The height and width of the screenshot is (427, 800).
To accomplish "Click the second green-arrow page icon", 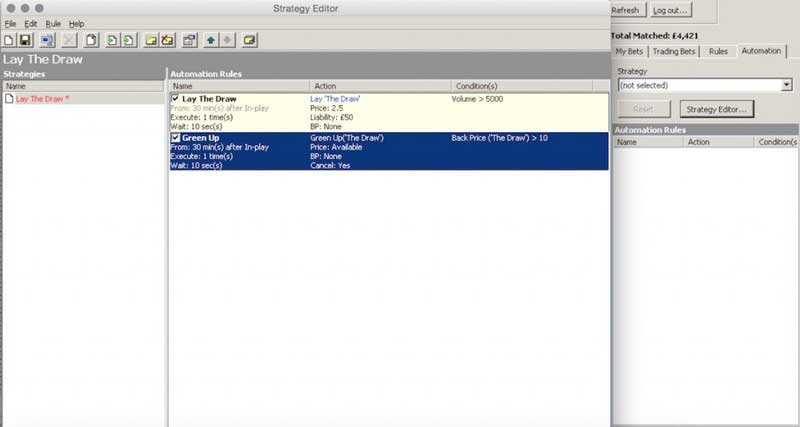I will point(130,40).
